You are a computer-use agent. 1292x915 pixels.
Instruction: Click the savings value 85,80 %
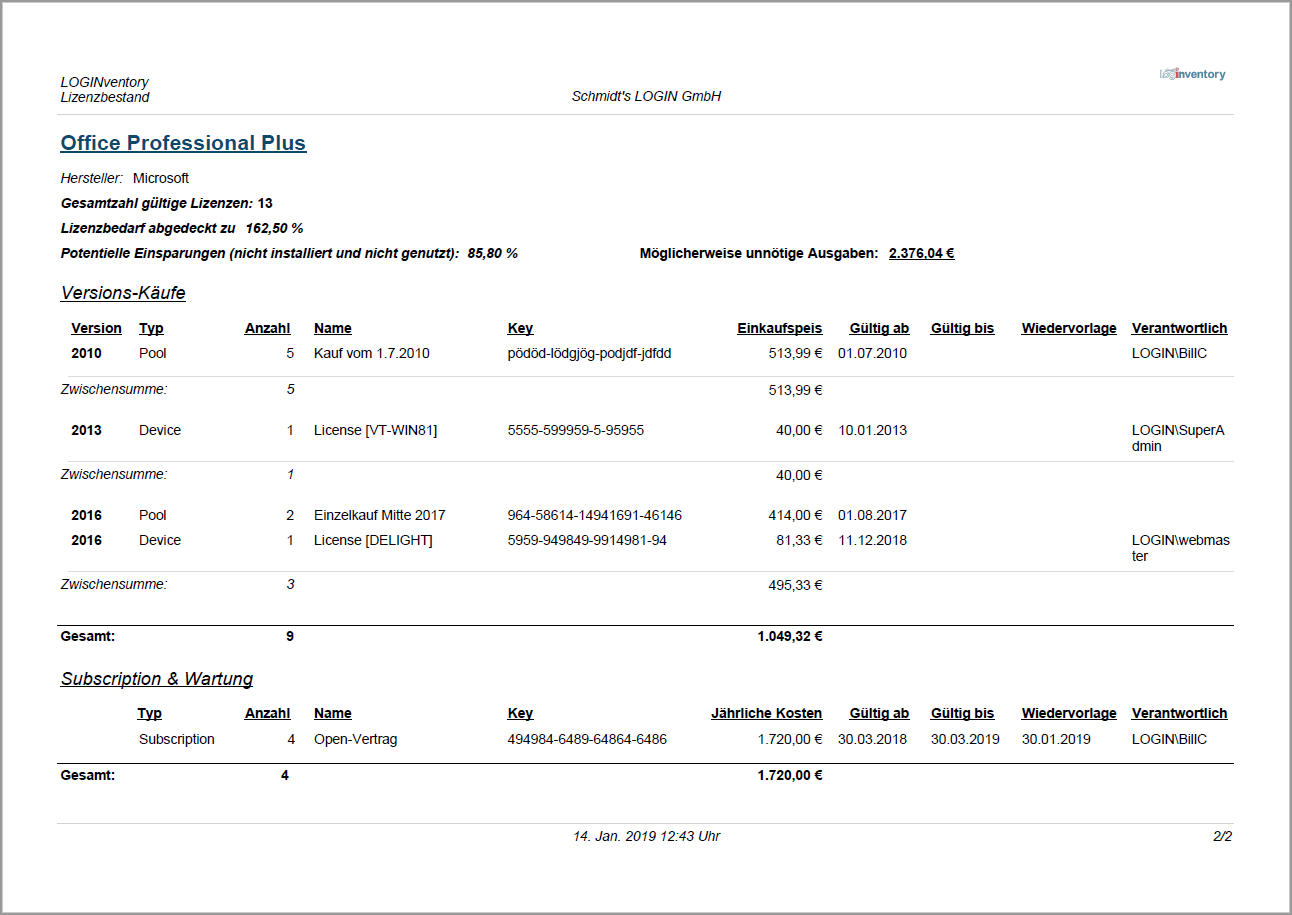(493, 253)
